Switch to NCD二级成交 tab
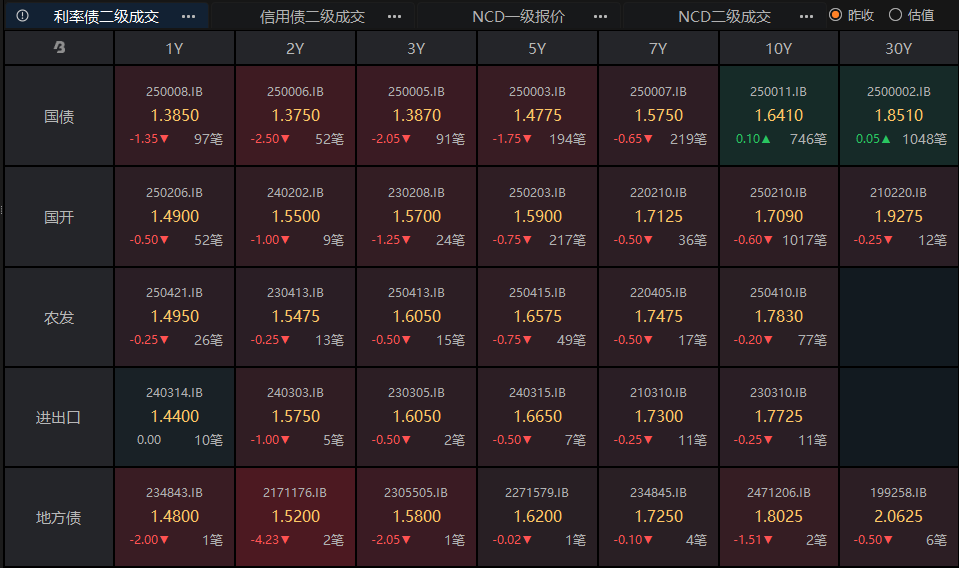This screenshot has height=568, width=959. [x=724, y=17]
